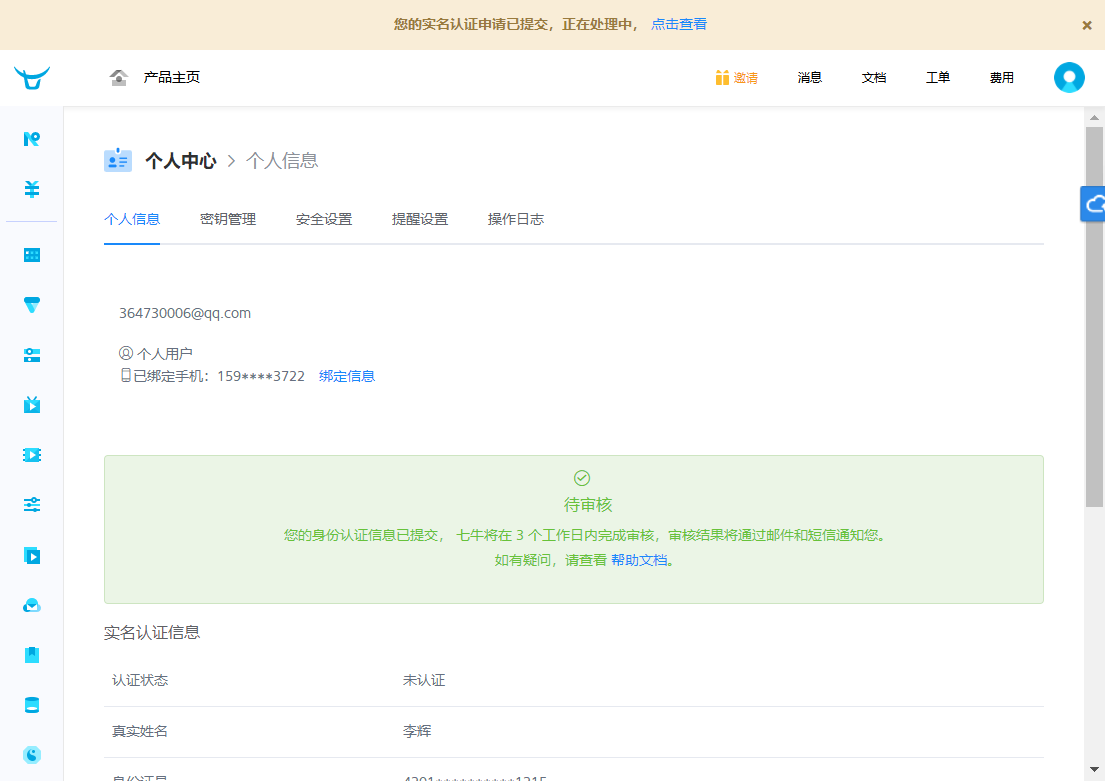Screen dimensions: 1105x781
Task: Click 点击查看 in the notification banner
Action: pyautogui.click(x=678, y=23)
